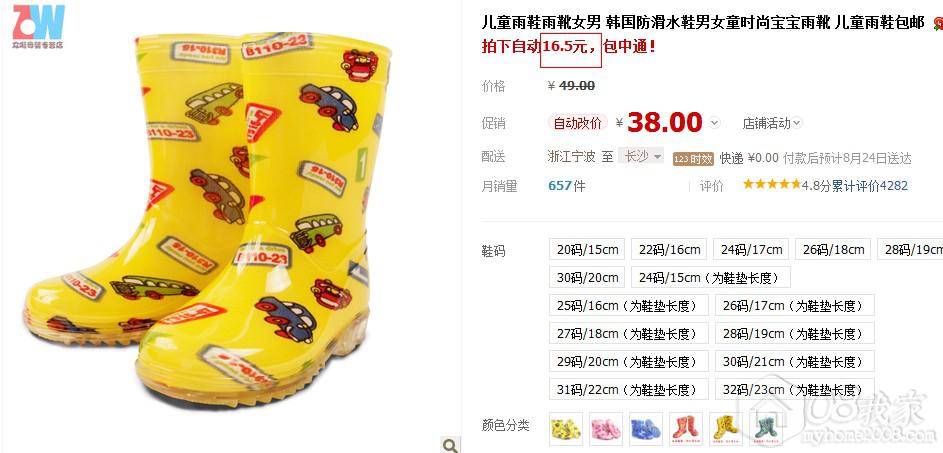Select size 20码/15cm
943x453 pixels.
point(587,249)
